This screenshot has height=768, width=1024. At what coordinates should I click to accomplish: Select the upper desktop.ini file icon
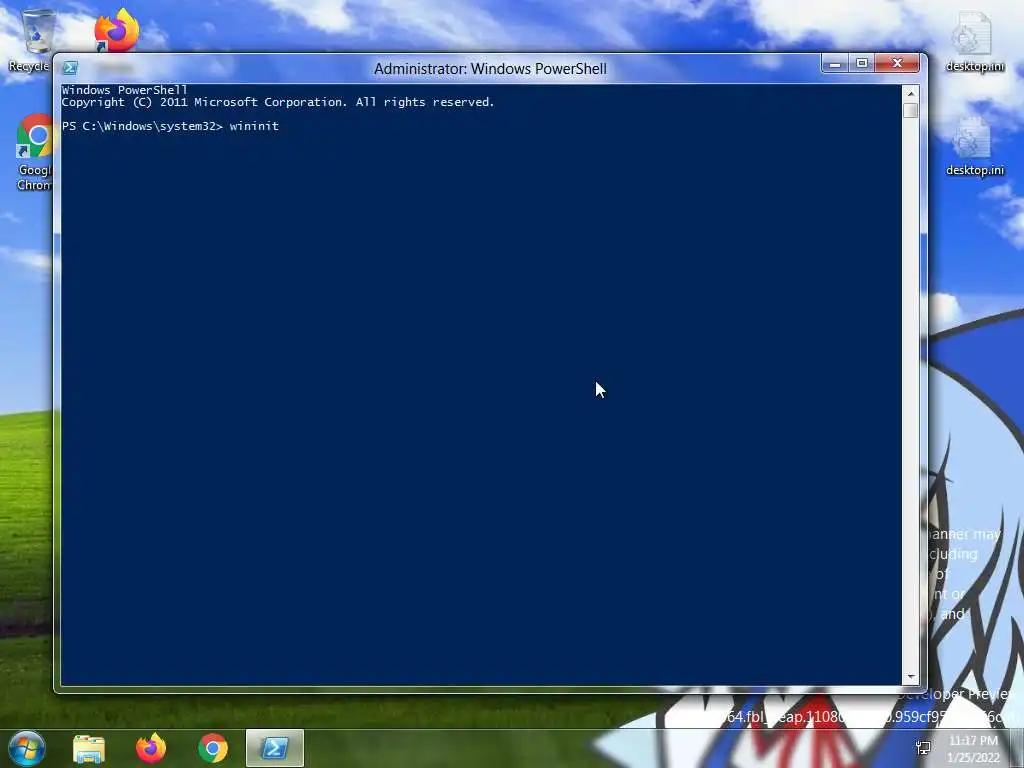pos(975,42)
